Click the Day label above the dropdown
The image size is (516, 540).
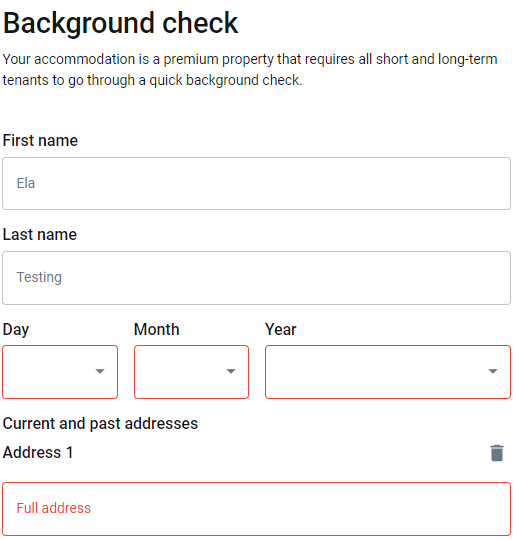click(x=16, y=330)
